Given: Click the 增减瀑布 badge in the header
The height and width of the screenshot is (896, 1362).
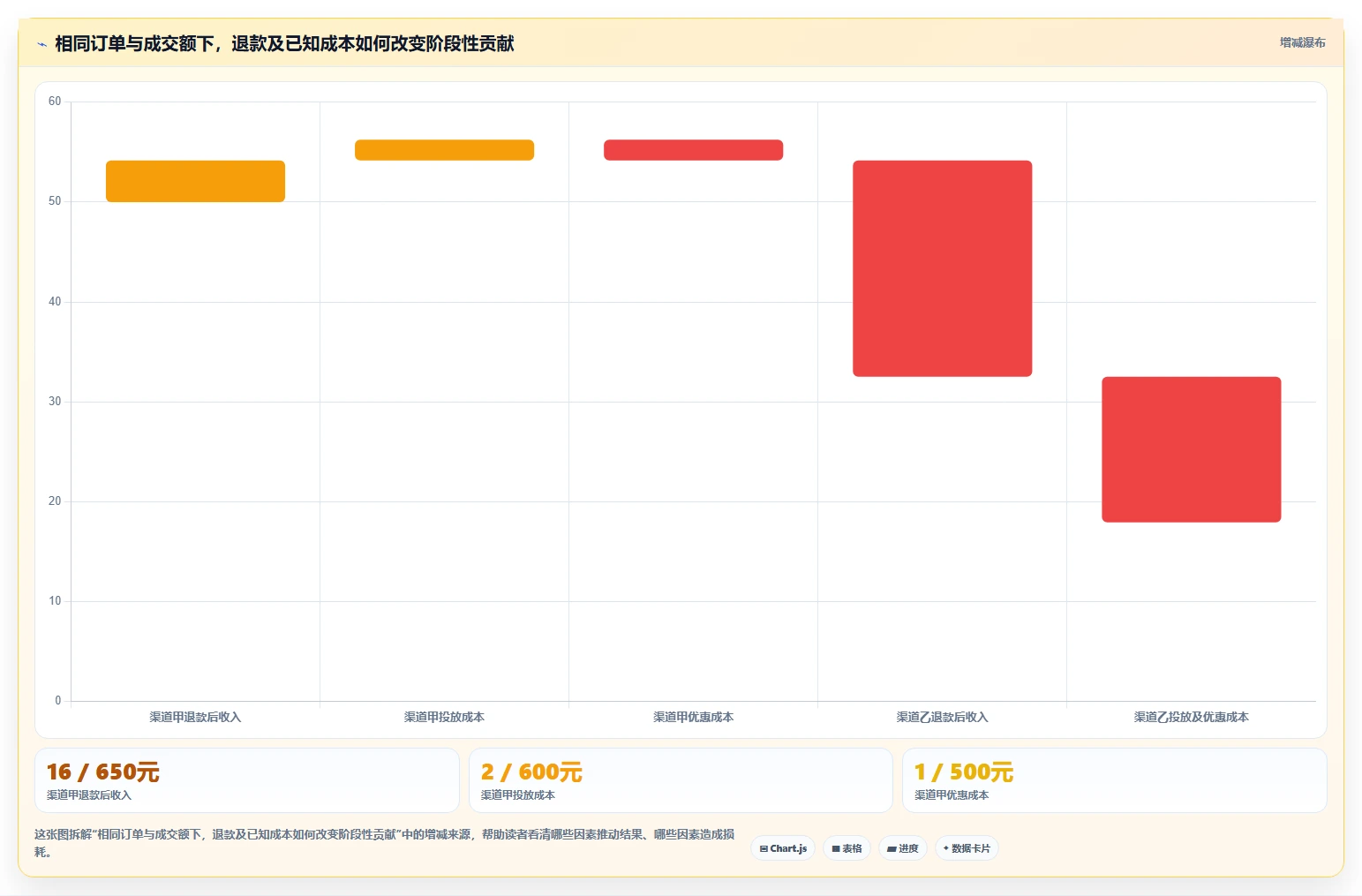Looking at the screenshot, I should [1302, 42].
